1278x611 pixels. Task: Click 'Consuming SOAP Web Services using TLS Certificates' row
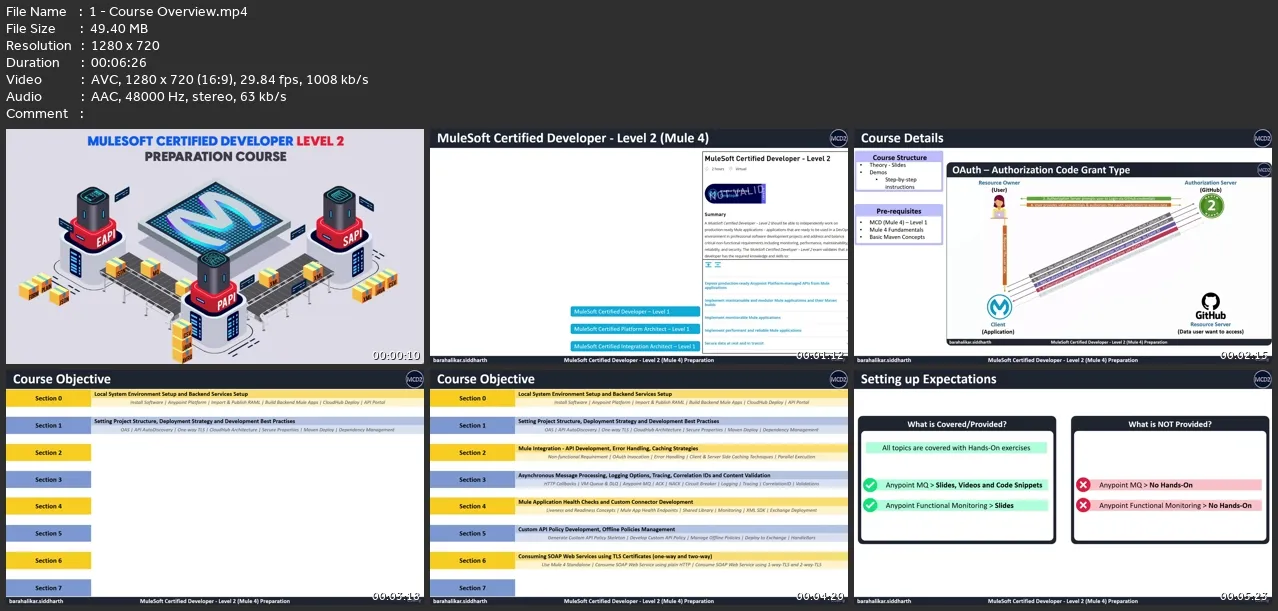[682, 561]
